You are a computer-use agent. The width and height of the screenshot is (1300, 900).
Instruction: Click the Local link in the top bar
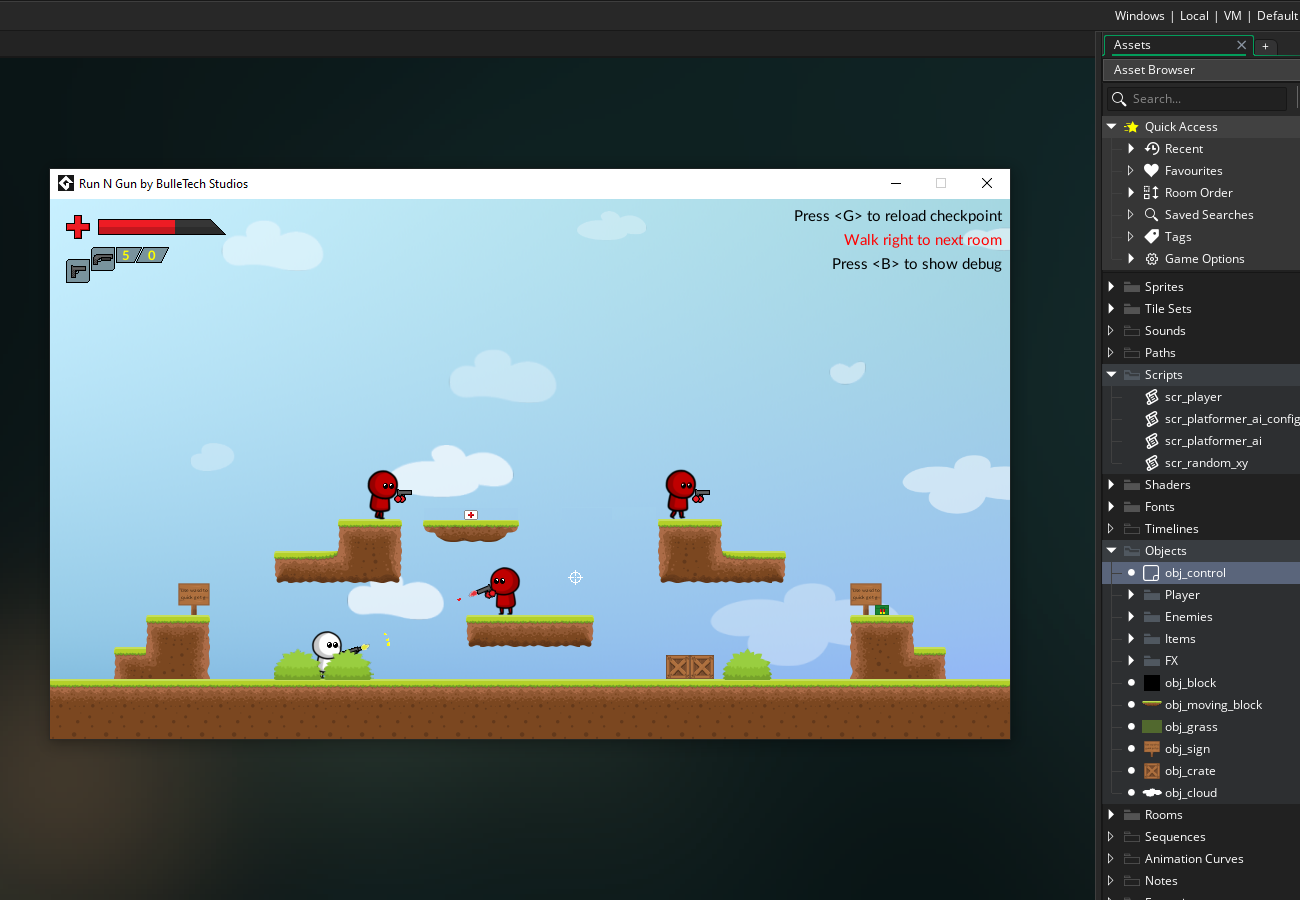(1194, 15)
